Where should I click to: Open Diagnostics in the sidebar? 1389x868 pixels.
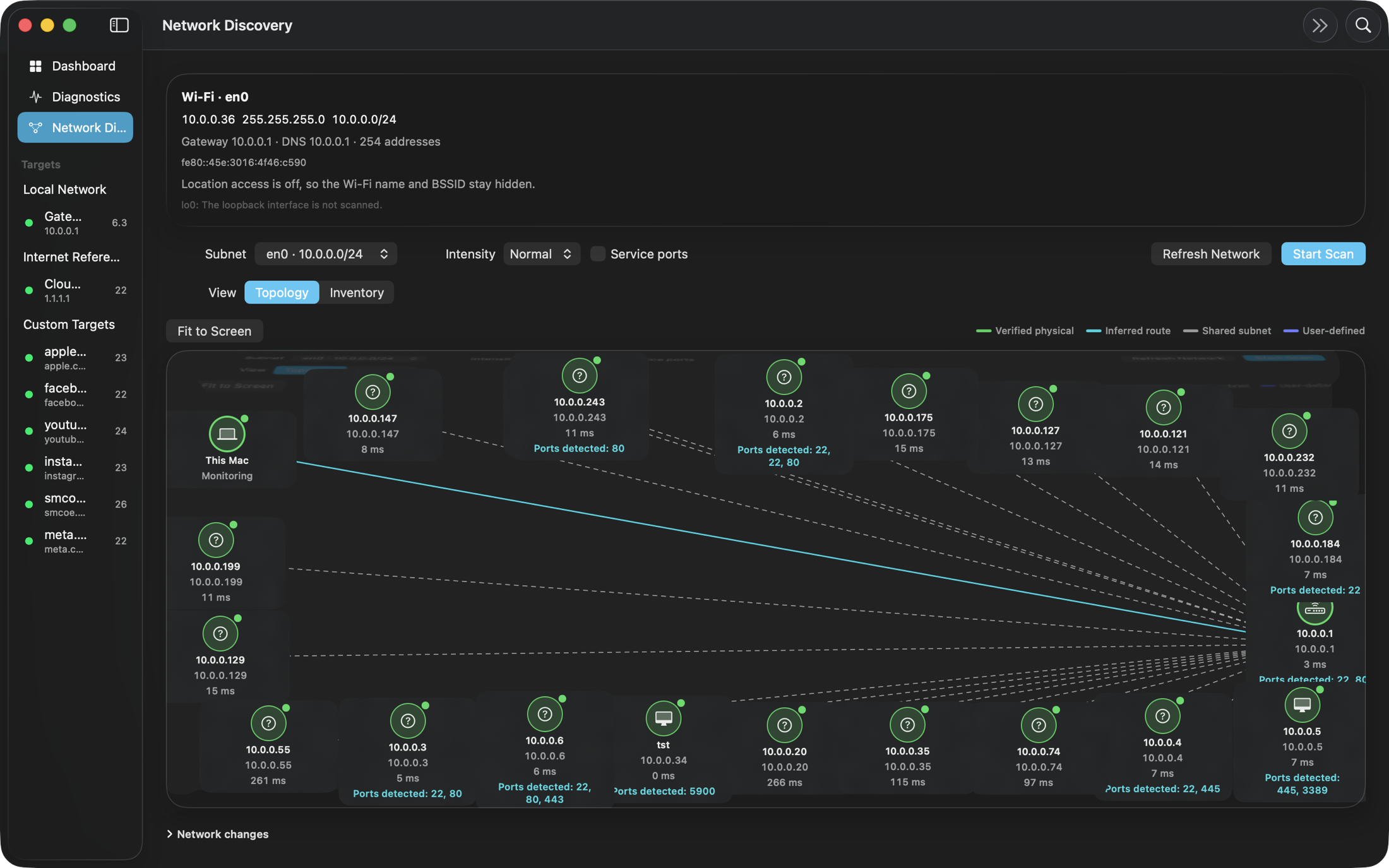(75, 97)
